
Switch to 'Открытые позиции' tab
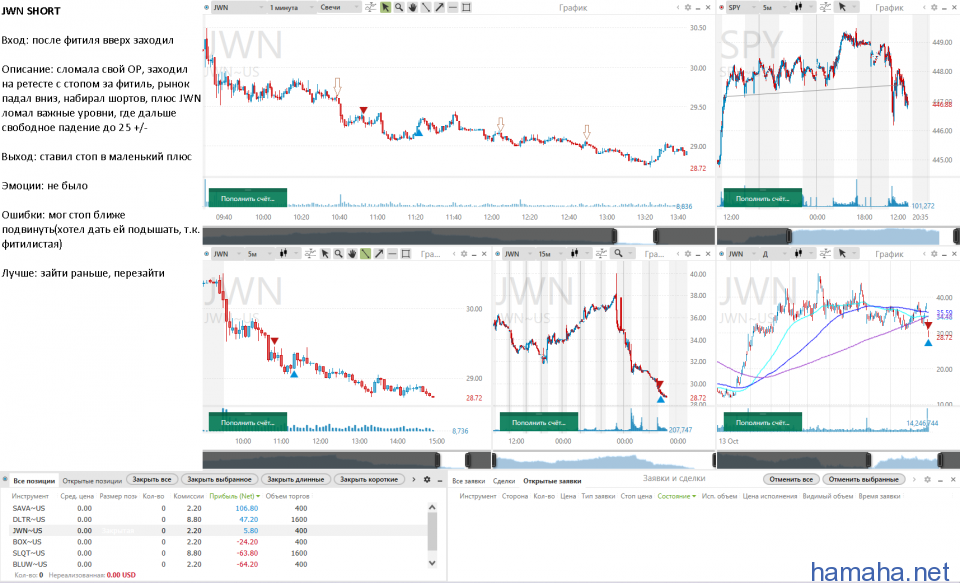pyautogui.click(x=92, y=481)
